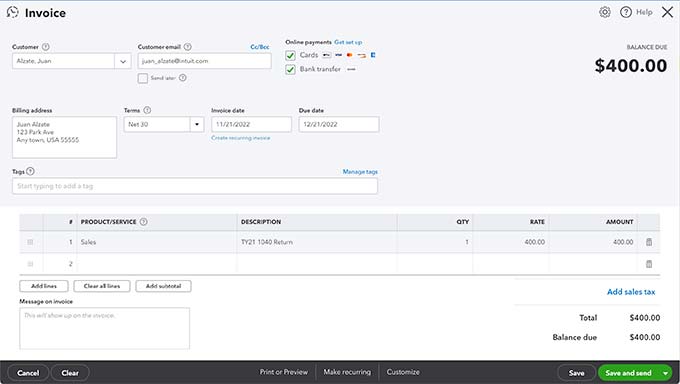The height and width of the screenshot is (384, 680).
Task: Delete line 2 with trash icon
Action: click(x=649, y=264)
